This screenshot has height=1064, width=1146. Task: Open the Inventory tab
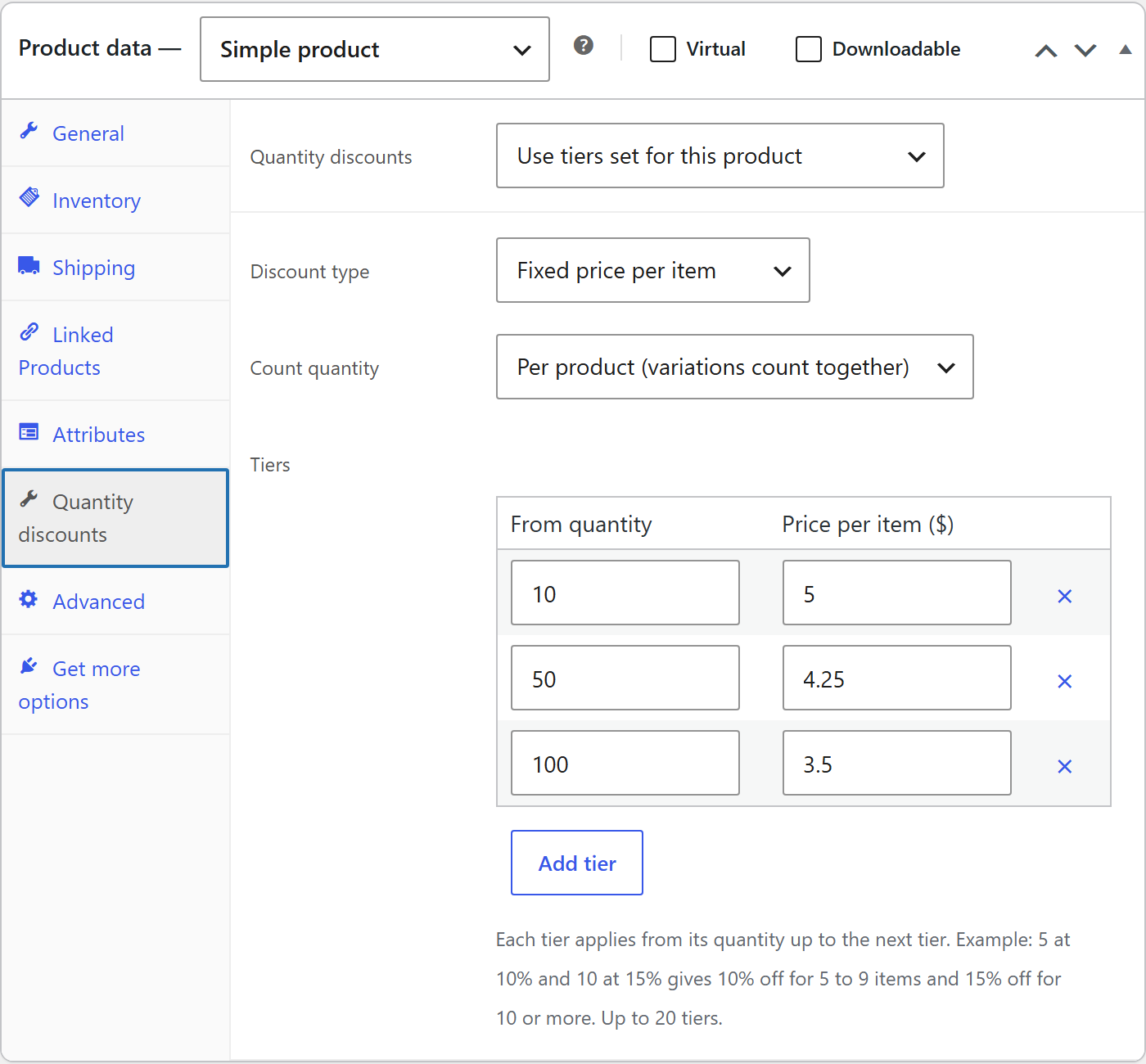click(115, 201)
